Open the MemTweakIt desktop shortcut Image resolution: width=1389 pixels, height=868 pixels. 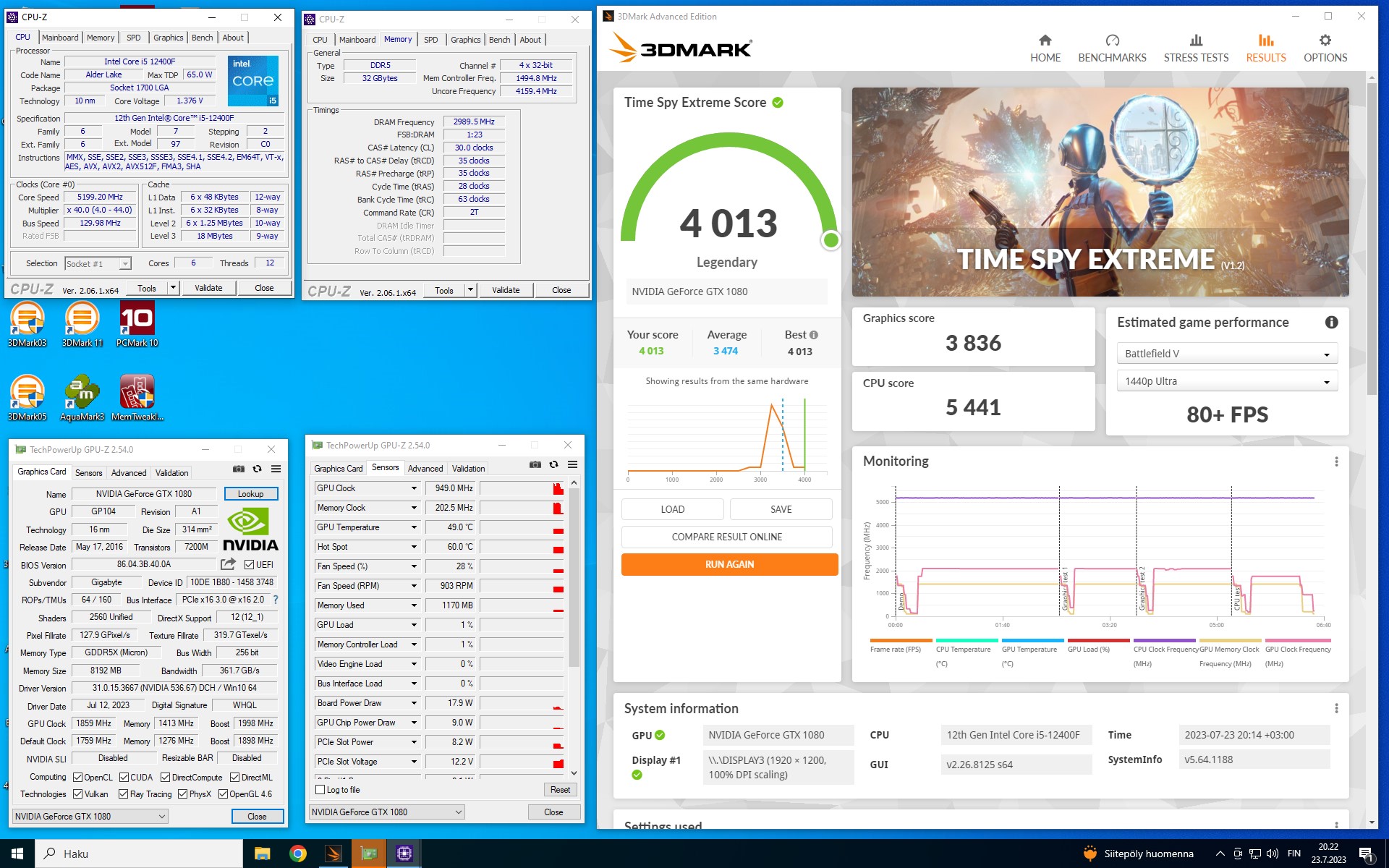[x=137, y=398]
